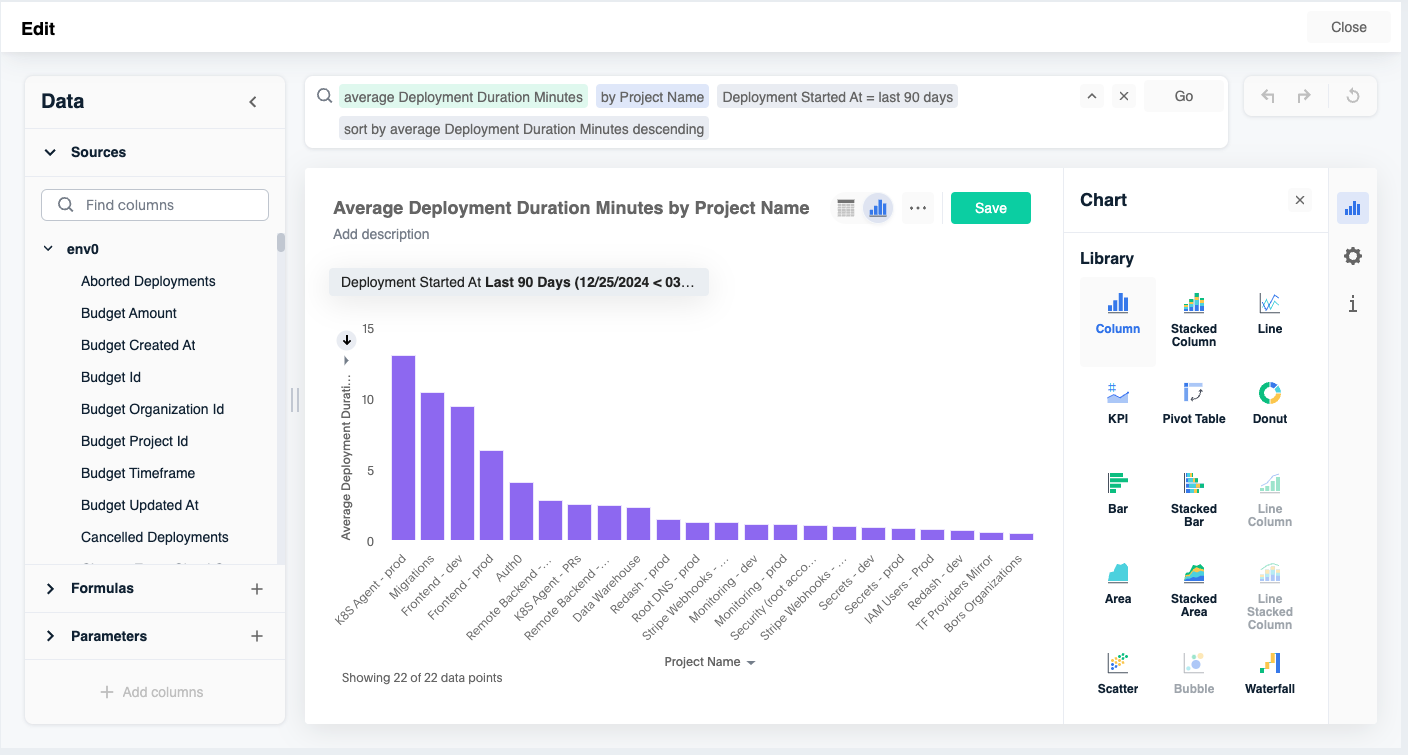Select the 'by Project Name' search token
The width and height of the screenshot is (1408, 755).
click(x=652, y=97)
